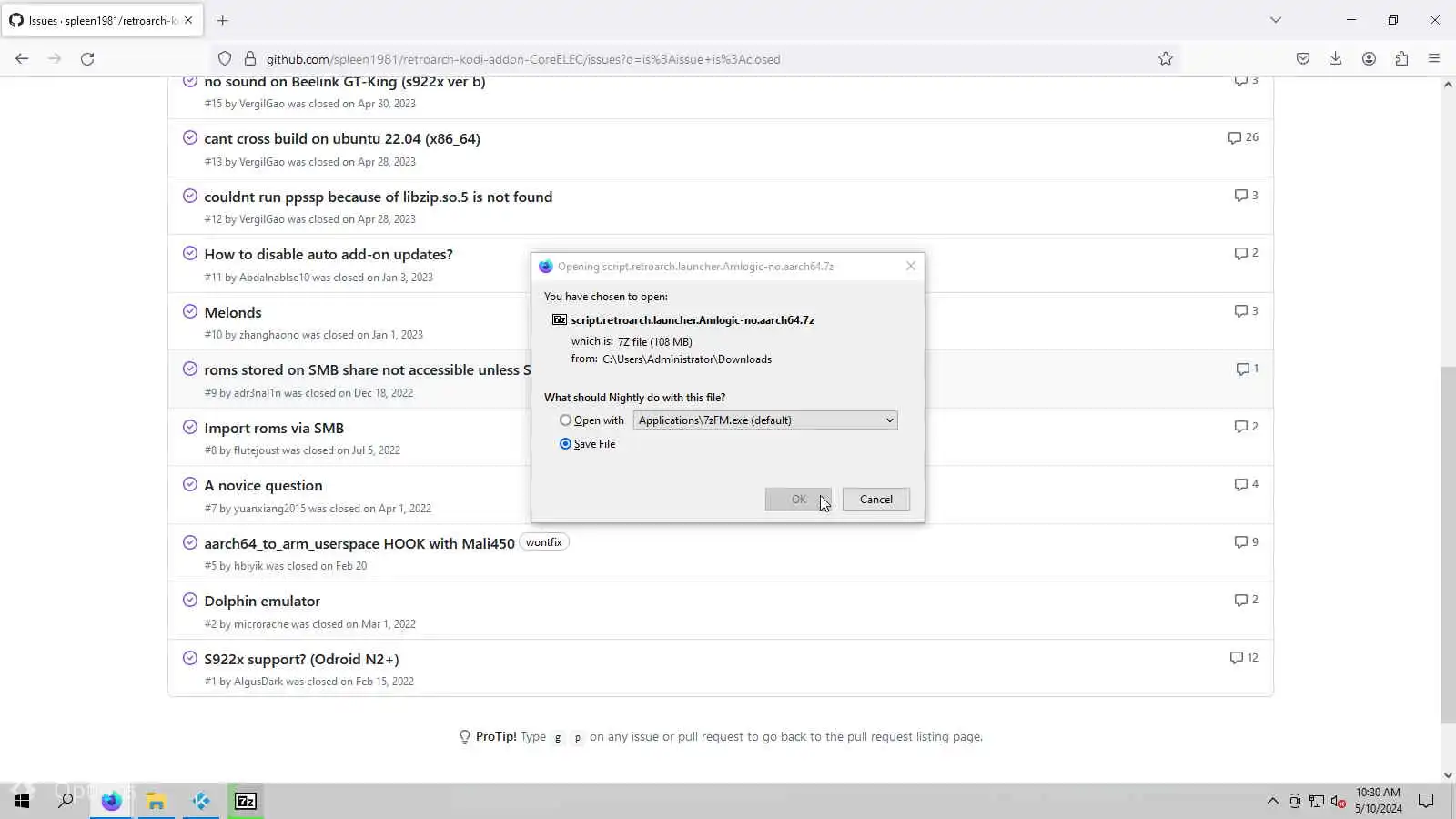Cancel the file download dialog
Image resolution: width=1456 pixels, height=819 pixels.
point(875,500)
